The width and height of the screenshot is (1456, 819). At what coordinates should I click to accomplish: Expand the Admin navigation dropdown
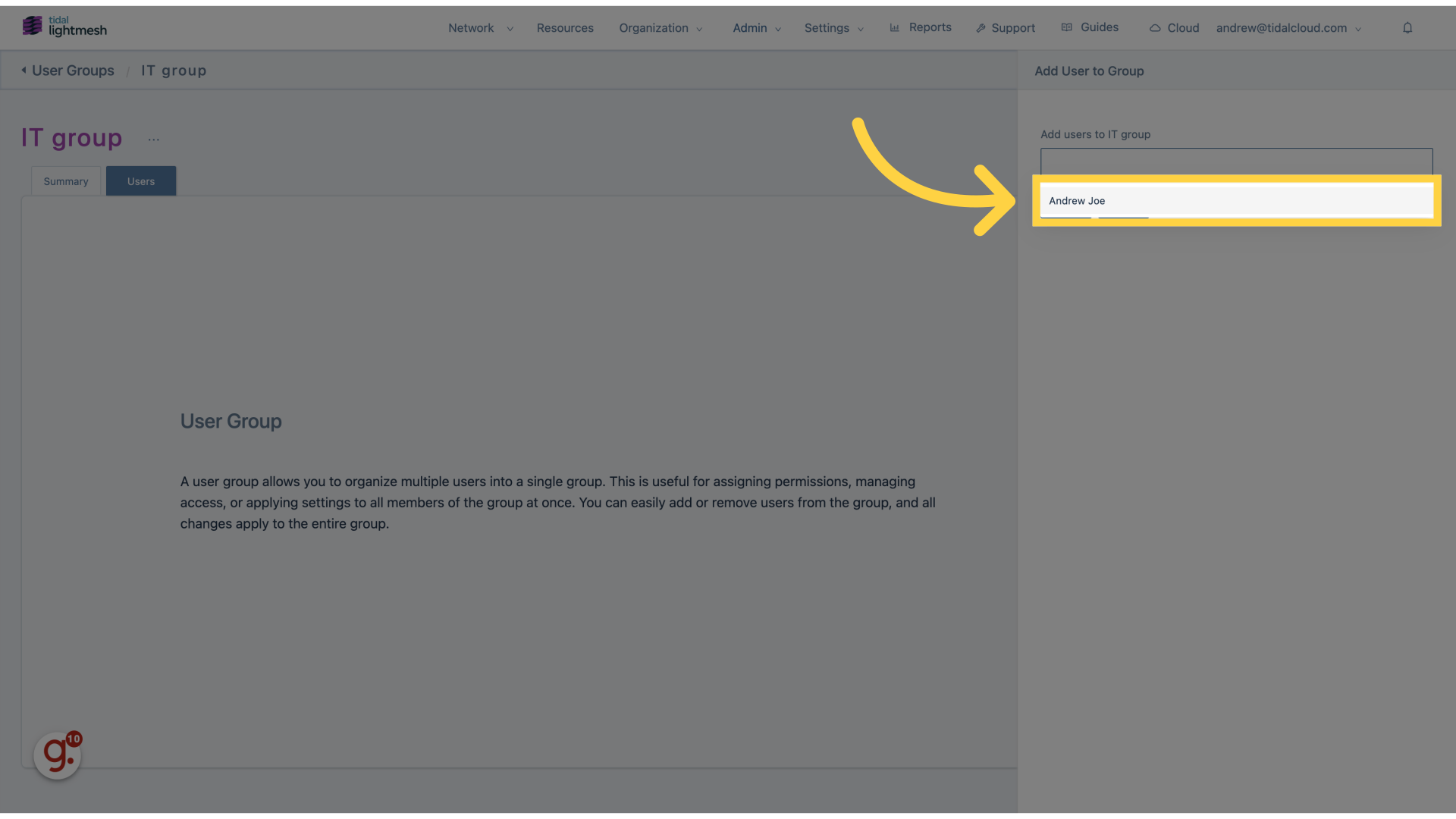coord(755,27)
